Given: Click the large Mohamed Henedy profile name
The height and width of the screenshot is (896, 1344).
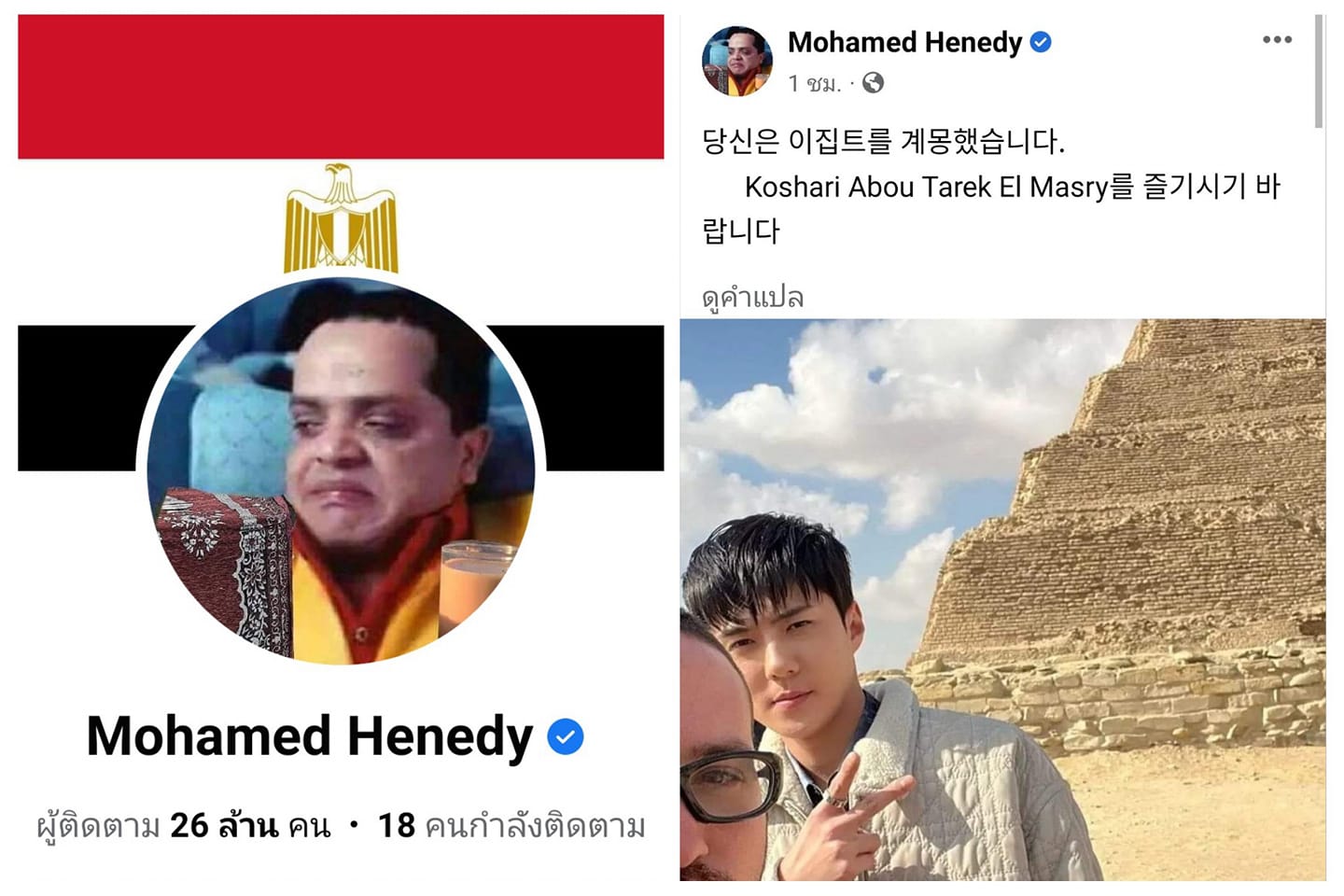Looking at the screenshot, I should point(310,736).
